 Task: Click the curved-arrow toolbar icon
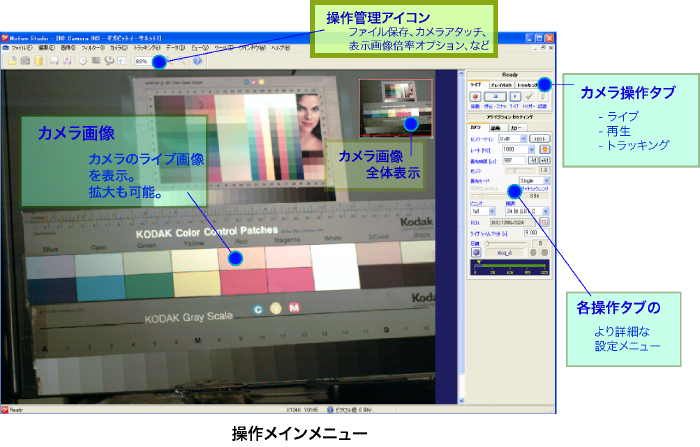109,61
